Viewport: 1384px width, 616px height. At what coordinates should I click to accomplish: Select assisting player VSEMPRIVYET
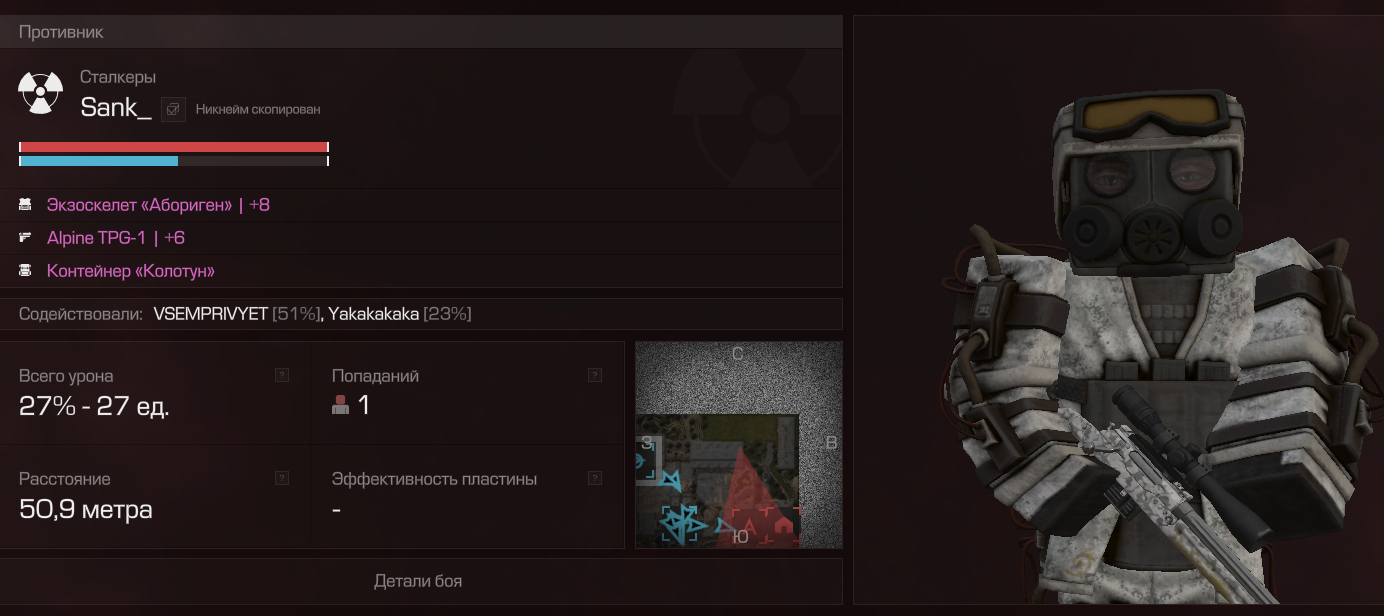pos(211,314)
